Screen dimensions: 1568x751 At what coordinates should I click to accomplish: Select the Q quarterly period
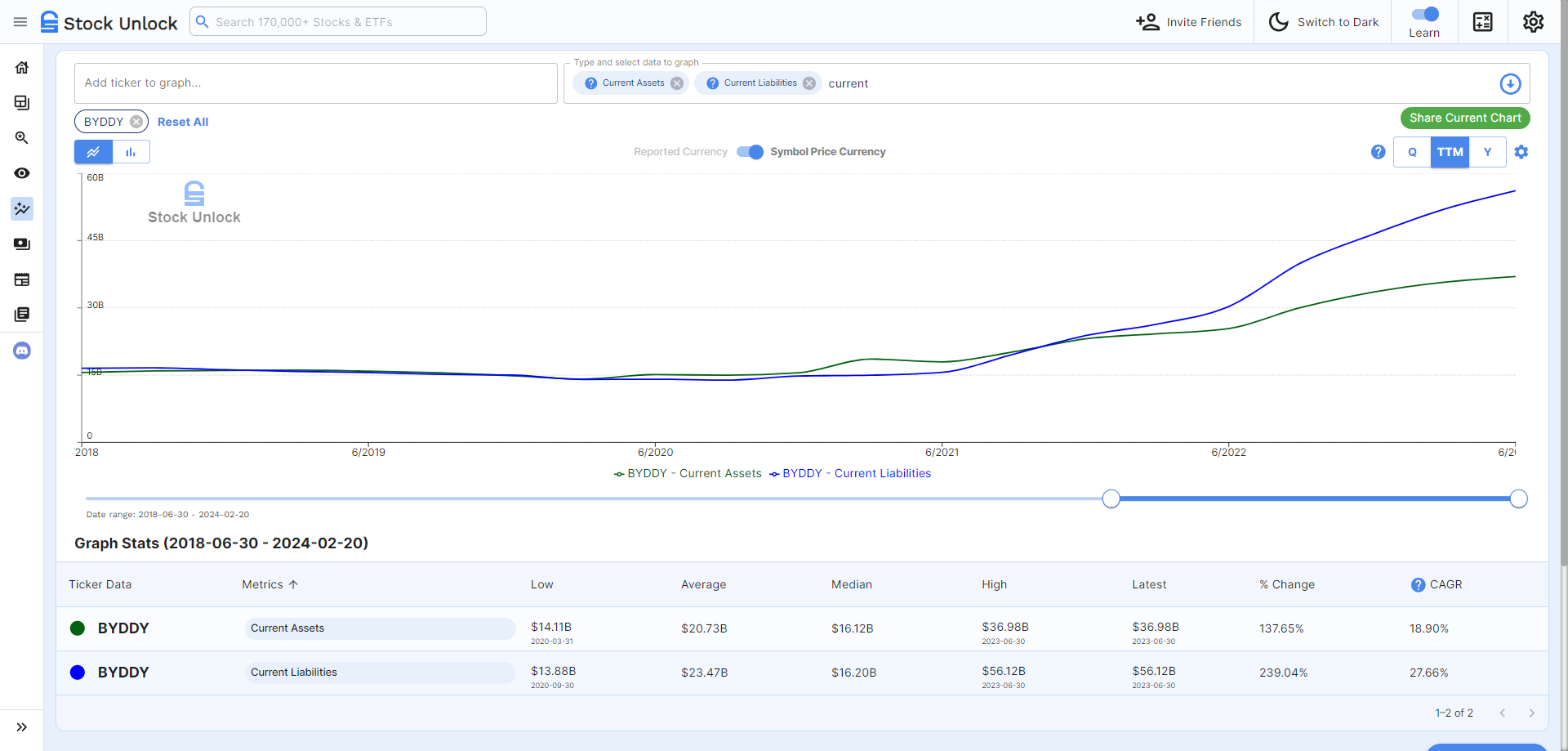(1412, 152)
